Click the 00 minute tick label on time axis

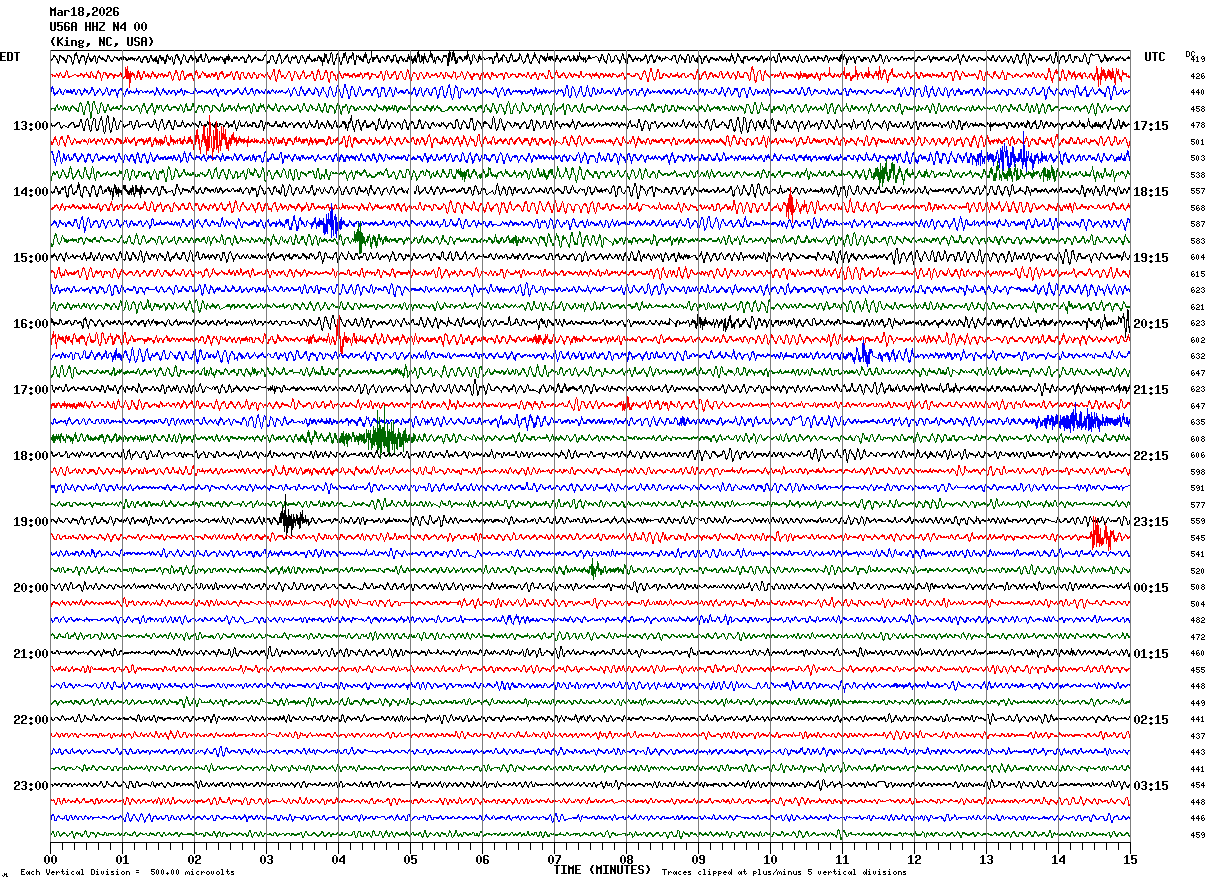coord(50,859)
